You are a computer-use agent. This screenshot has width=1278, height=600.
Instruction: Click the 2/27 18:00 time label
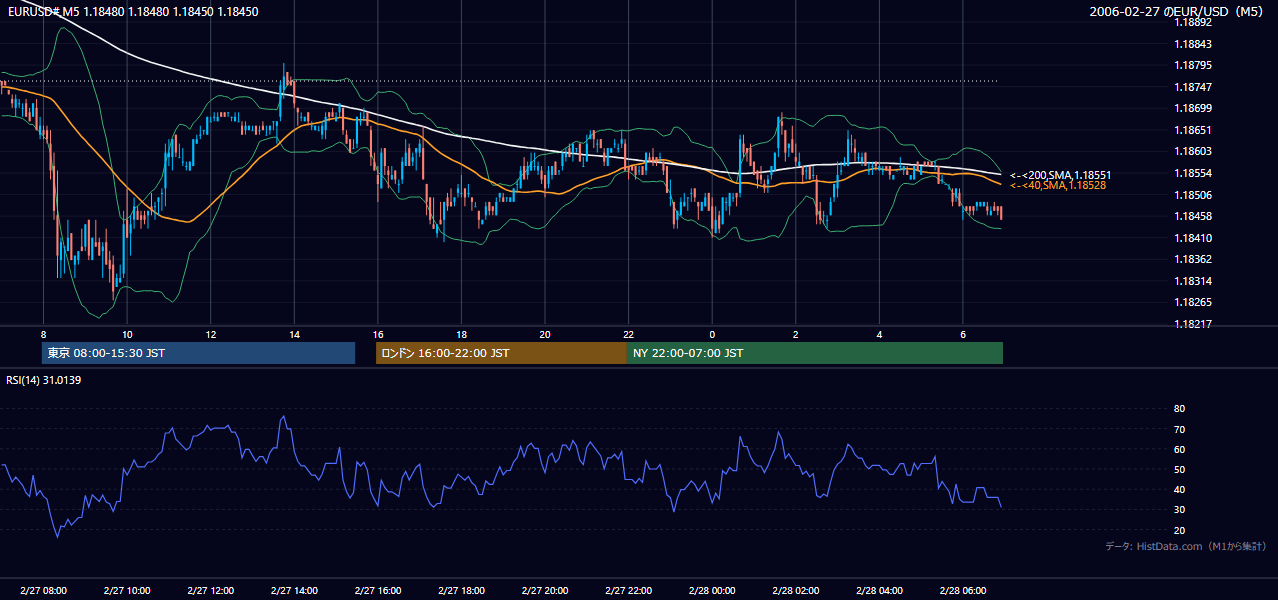point(461,590)
